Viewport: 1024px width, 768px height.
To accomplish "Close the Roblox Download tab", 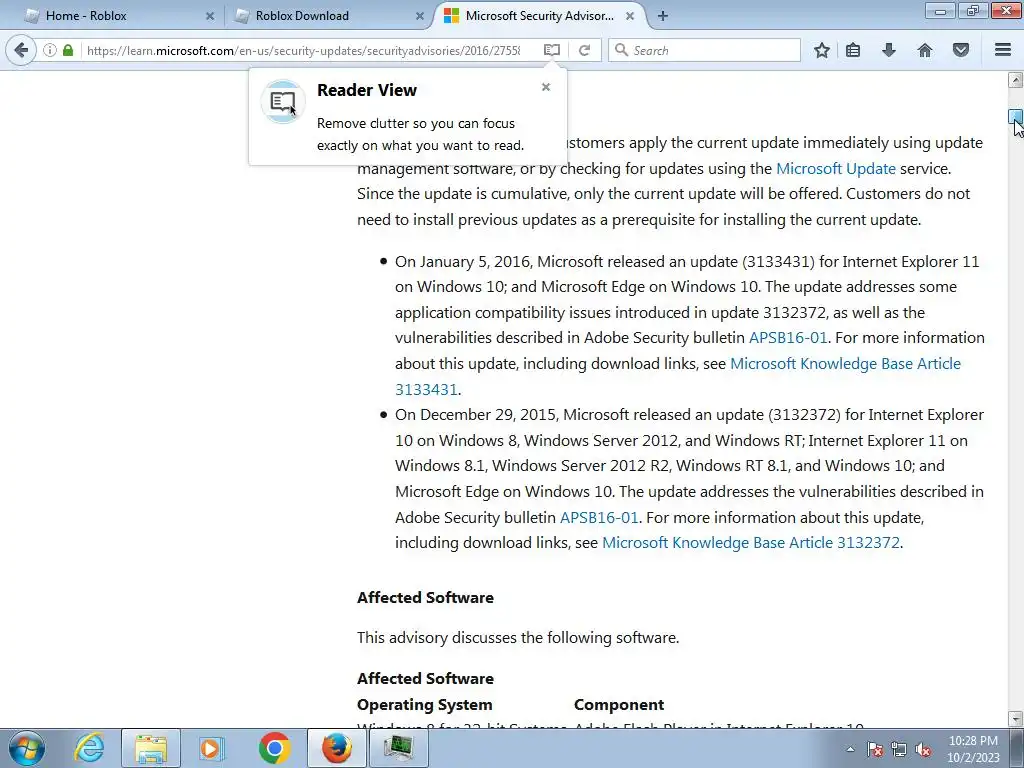I will coord(420,16).
